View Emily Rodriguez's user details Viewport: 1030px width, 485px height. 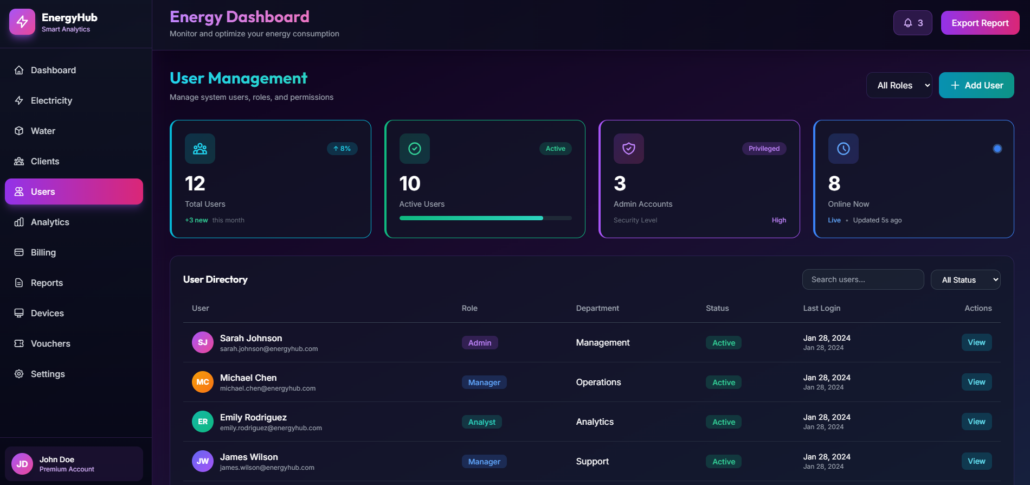[976, 422]
